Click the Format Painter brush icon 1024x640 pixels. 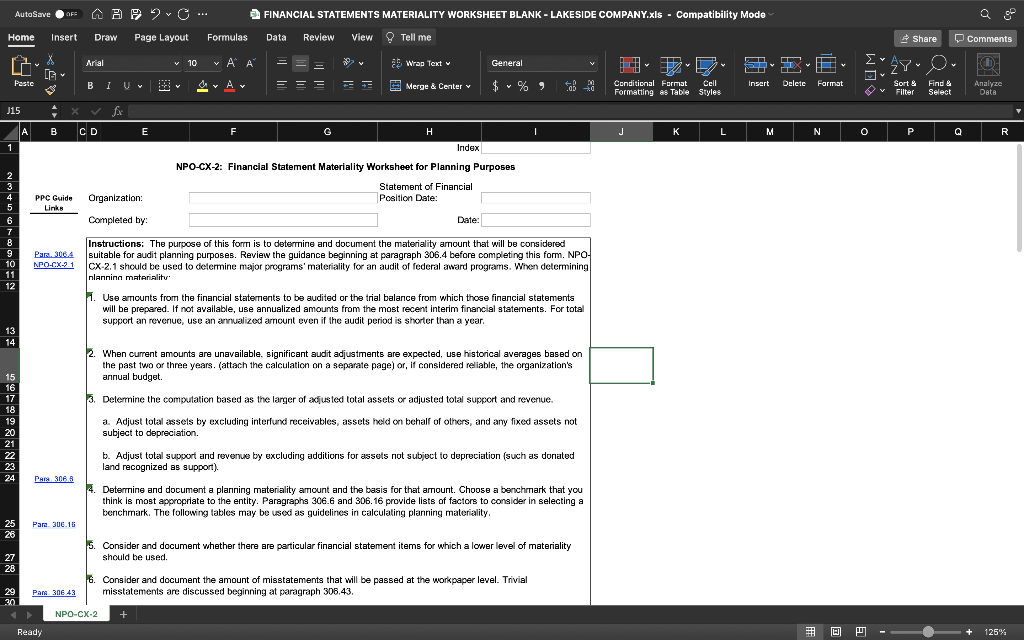click(50, 90)
